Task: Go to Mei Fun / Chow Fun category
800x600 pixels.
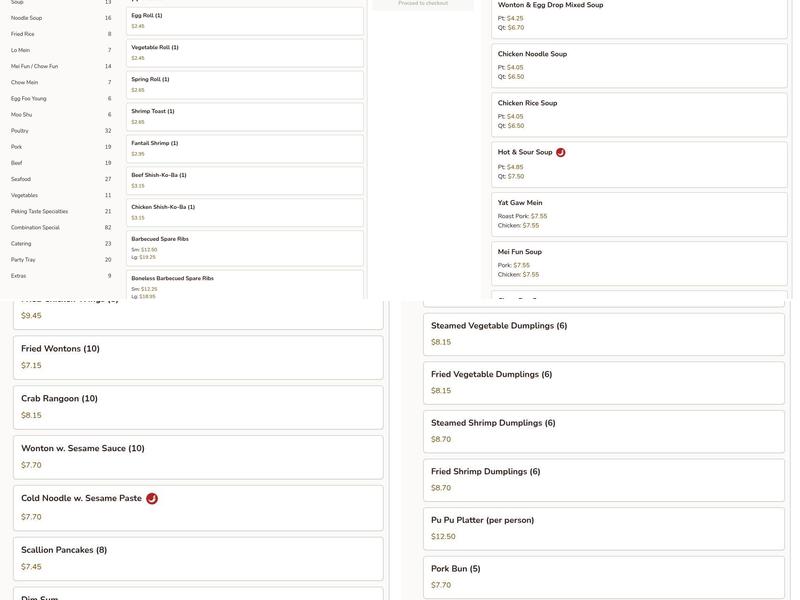Action: coord(60,66)
